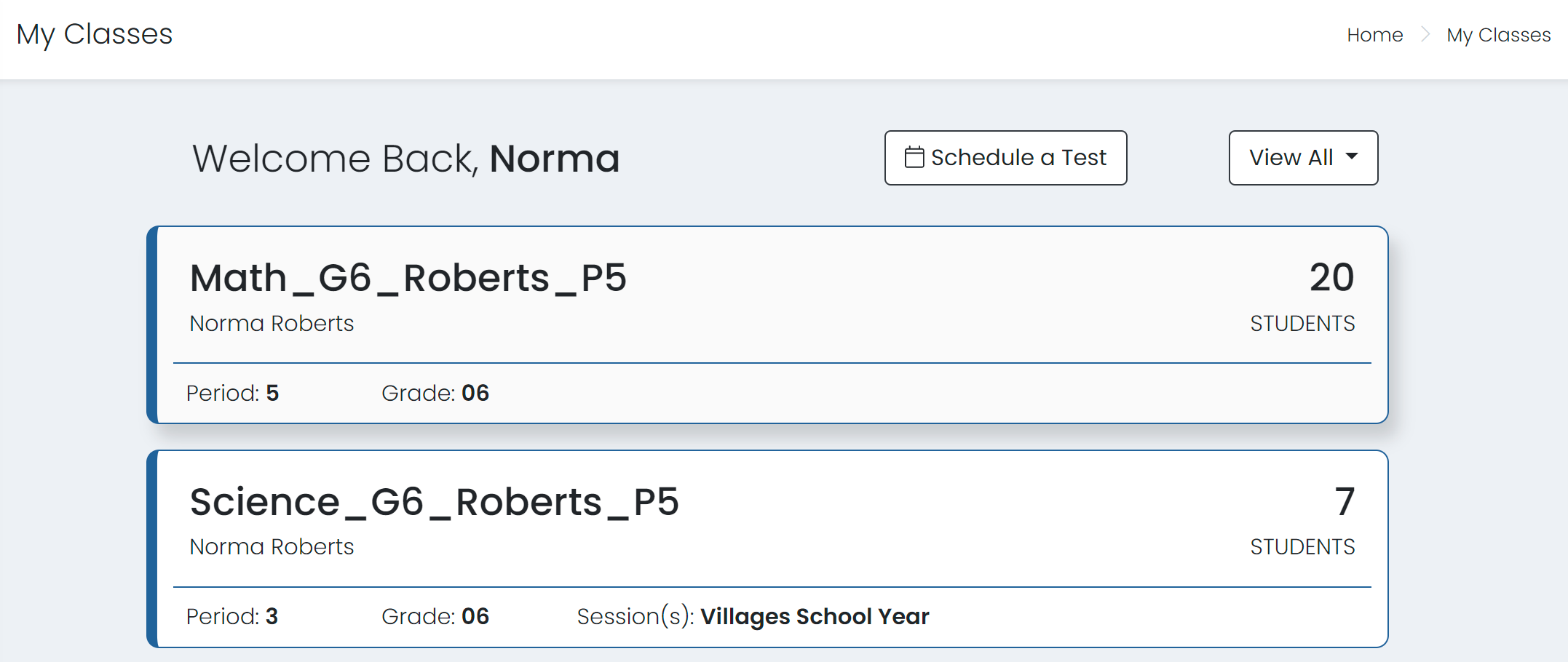Click the Welcome Back, Norma greeting

[x=406, y=159]
